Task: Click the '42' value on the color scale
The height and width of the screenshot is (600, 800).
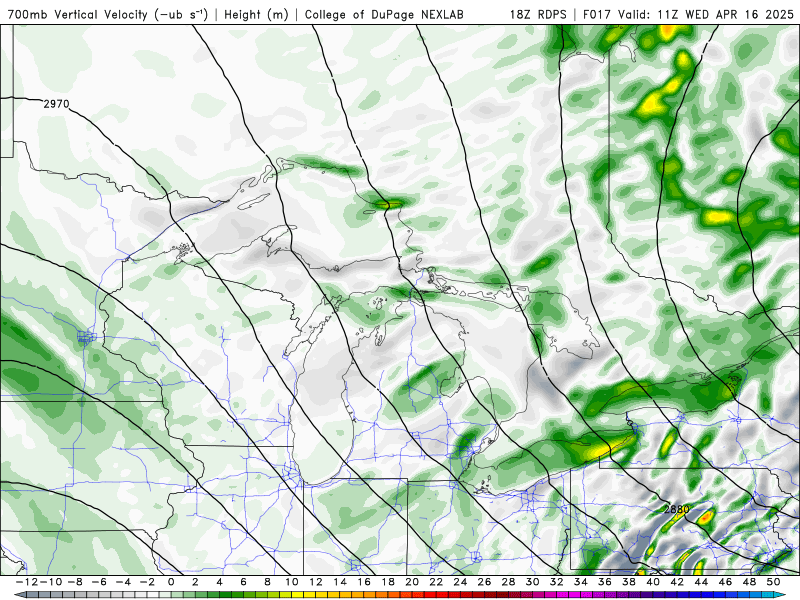Action: point(677,582)
